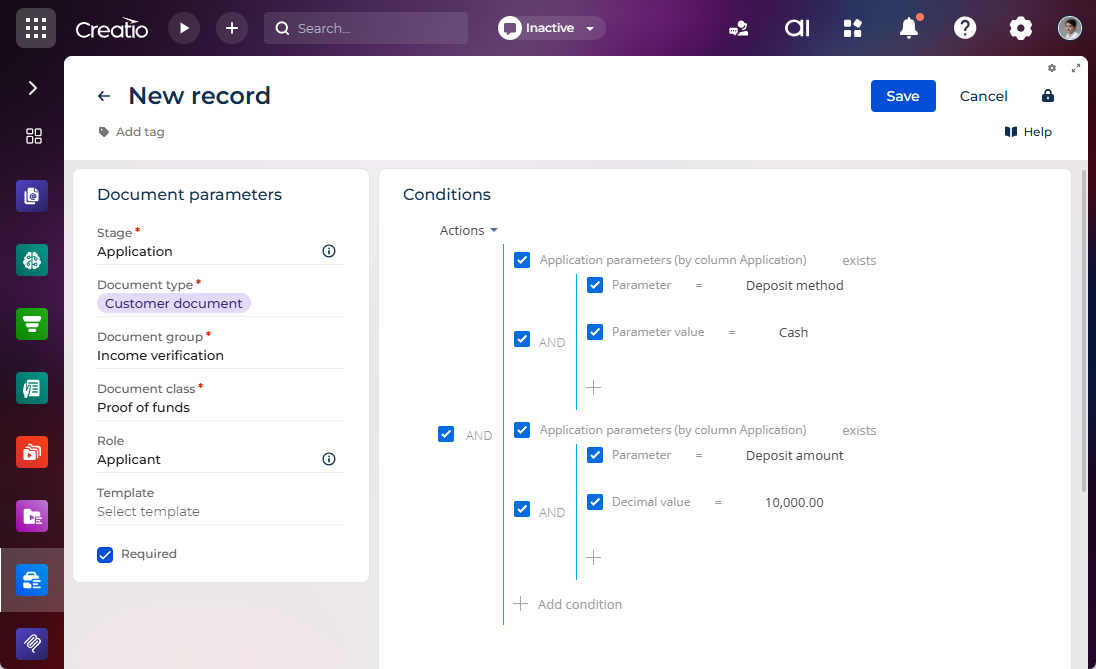Click the 10,000.00 decimal value
The width and height of the screenshot is (1096, 669).
click(795, 503)
